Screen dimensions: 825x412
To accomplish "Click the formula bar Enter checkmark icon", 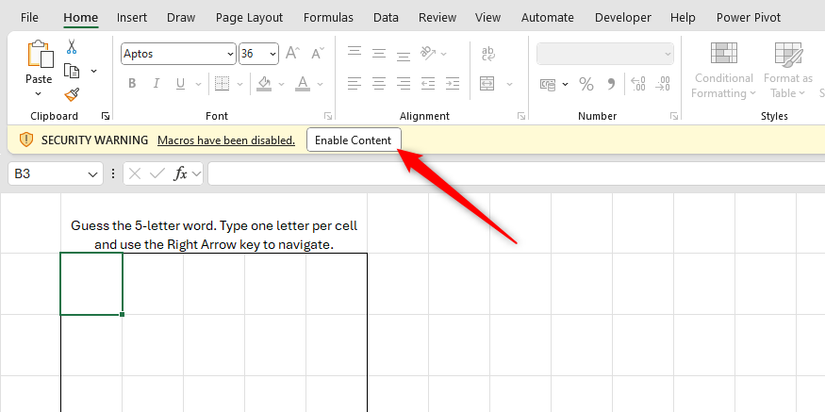I will point(157,174).
